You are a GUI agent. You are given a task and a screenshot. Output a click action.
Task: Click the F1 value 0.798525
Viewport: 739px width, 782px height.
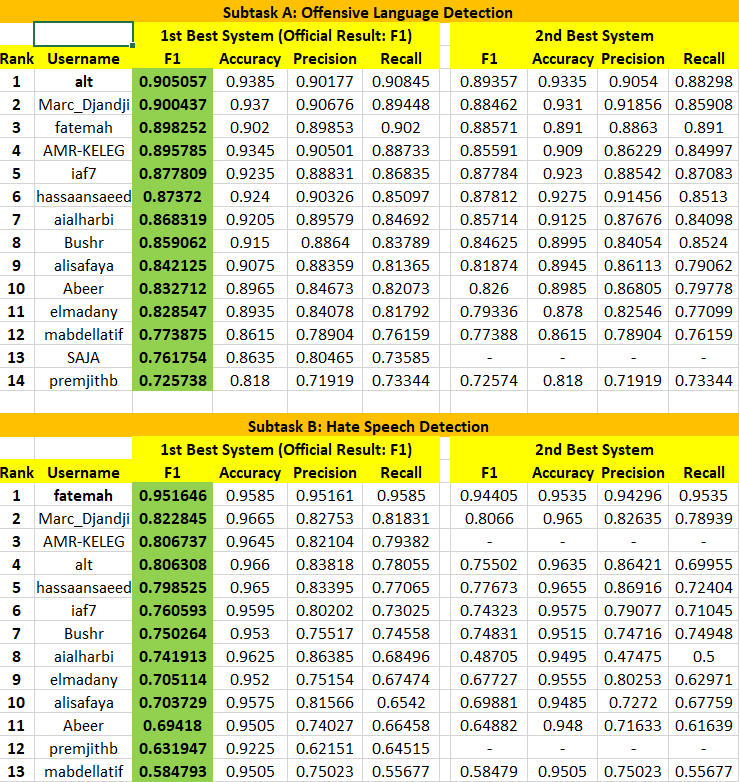click(x=173, y=587)
